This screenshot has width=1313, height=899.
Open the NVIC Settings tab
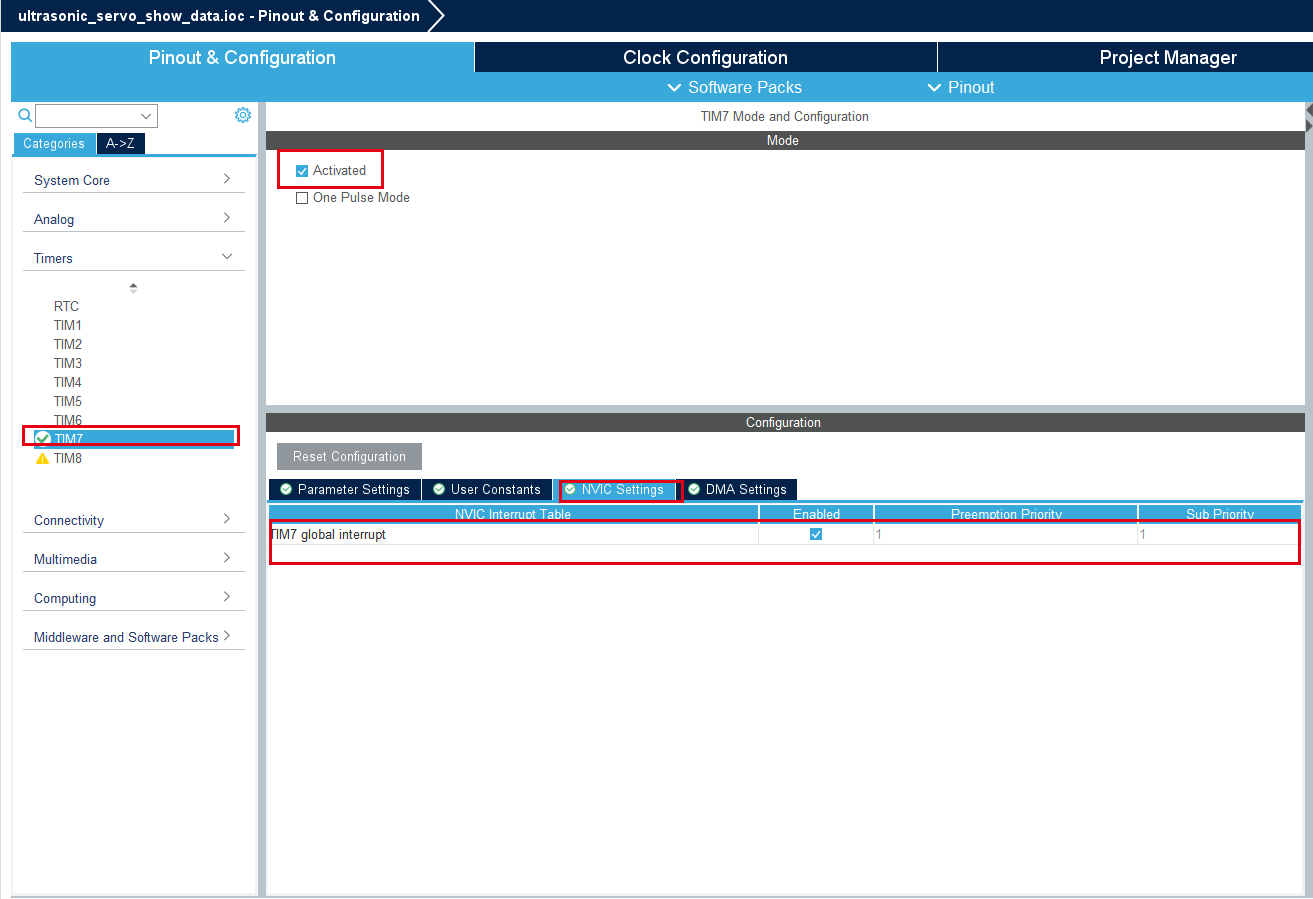614,489
